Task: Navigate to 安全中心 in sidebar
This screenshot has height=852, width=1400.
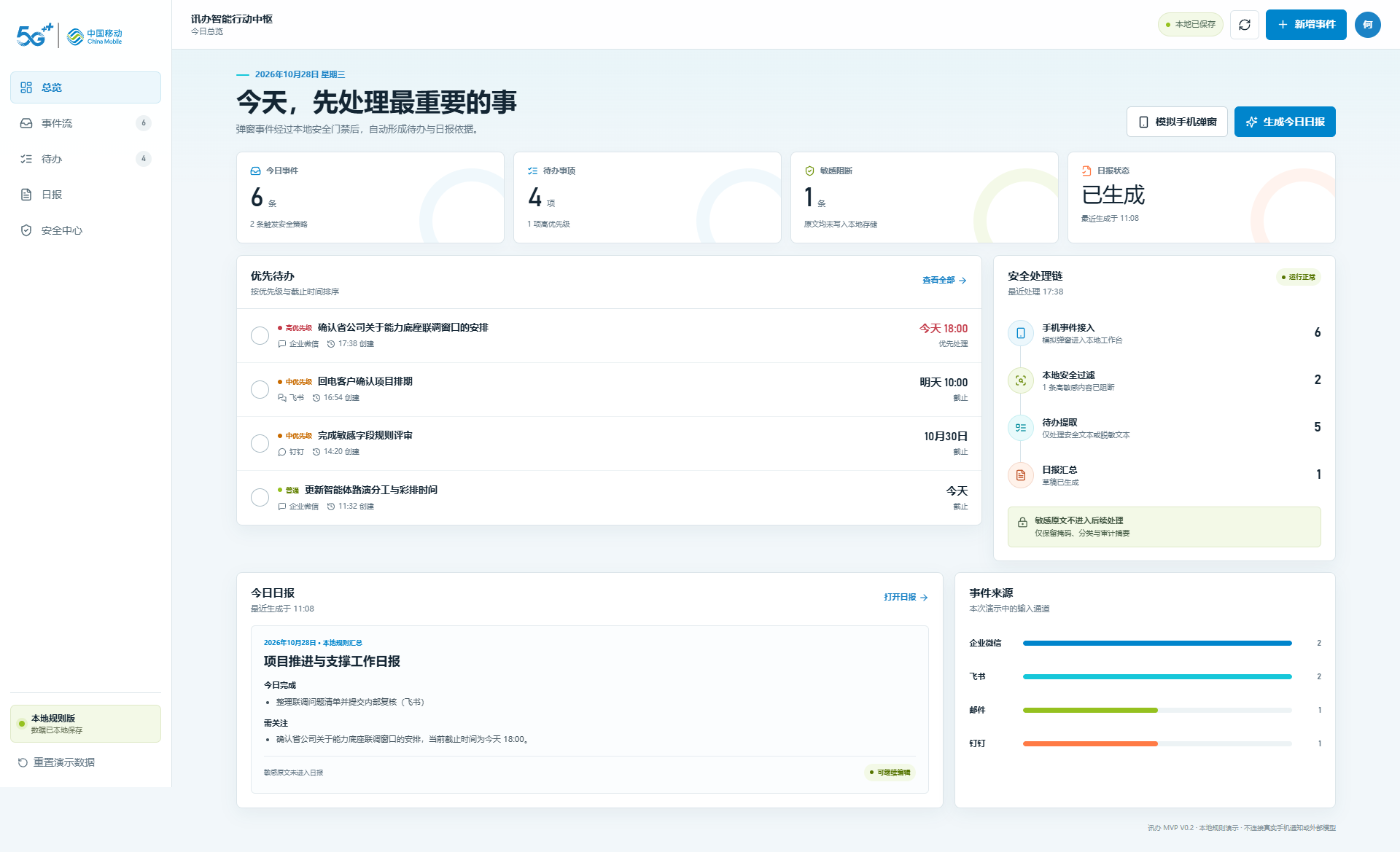Action: tap(85, 230)
